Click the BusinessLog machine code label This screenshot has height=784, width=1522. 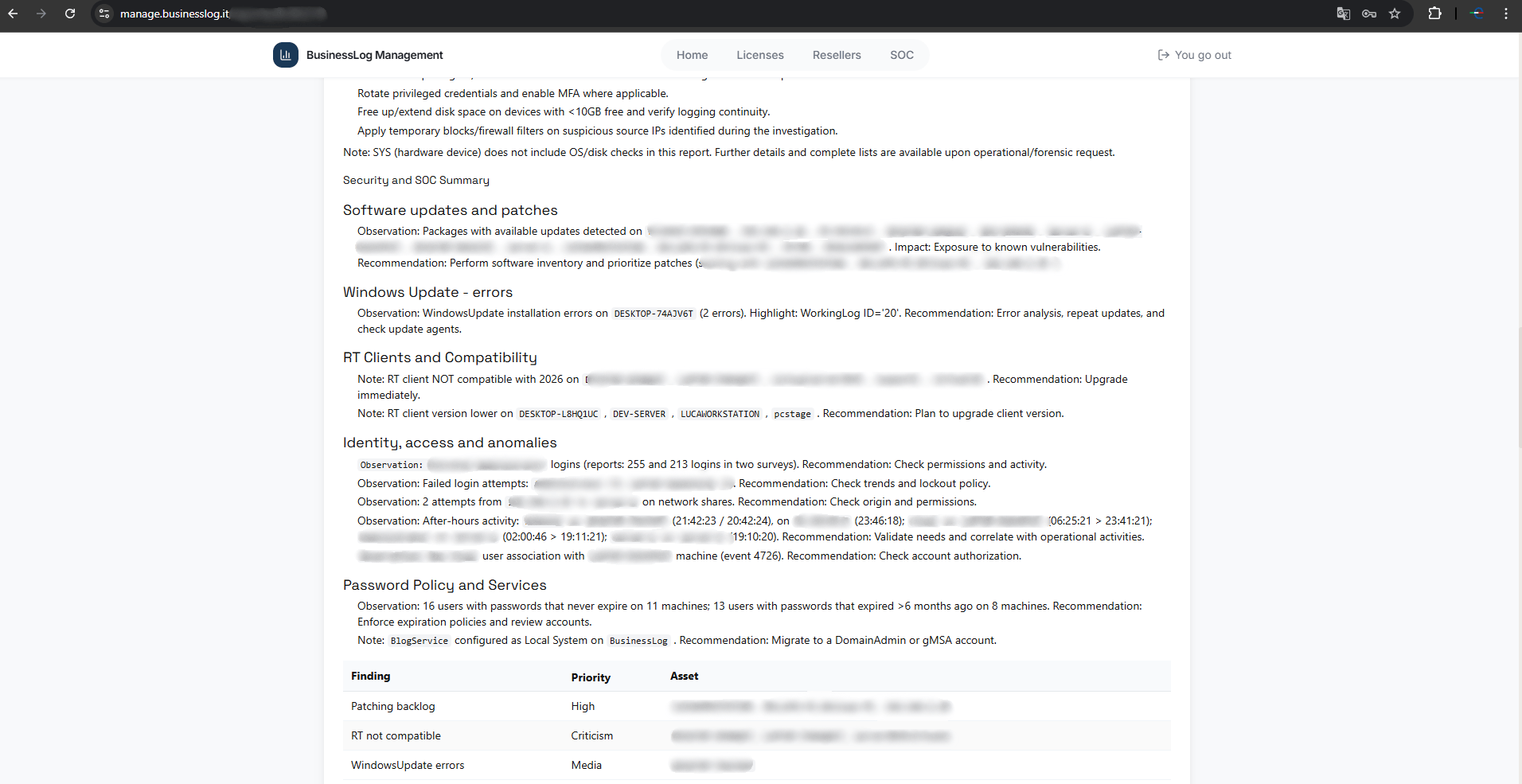pos(638,641)
